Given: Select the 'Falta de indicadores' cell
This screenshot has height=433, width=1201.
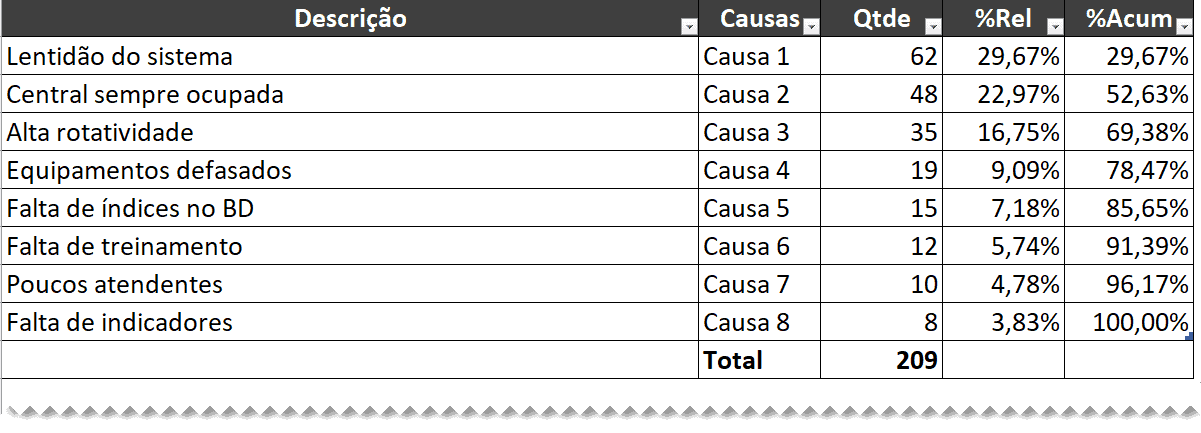Looking at the screenshot, I should [x=350, y=322].
